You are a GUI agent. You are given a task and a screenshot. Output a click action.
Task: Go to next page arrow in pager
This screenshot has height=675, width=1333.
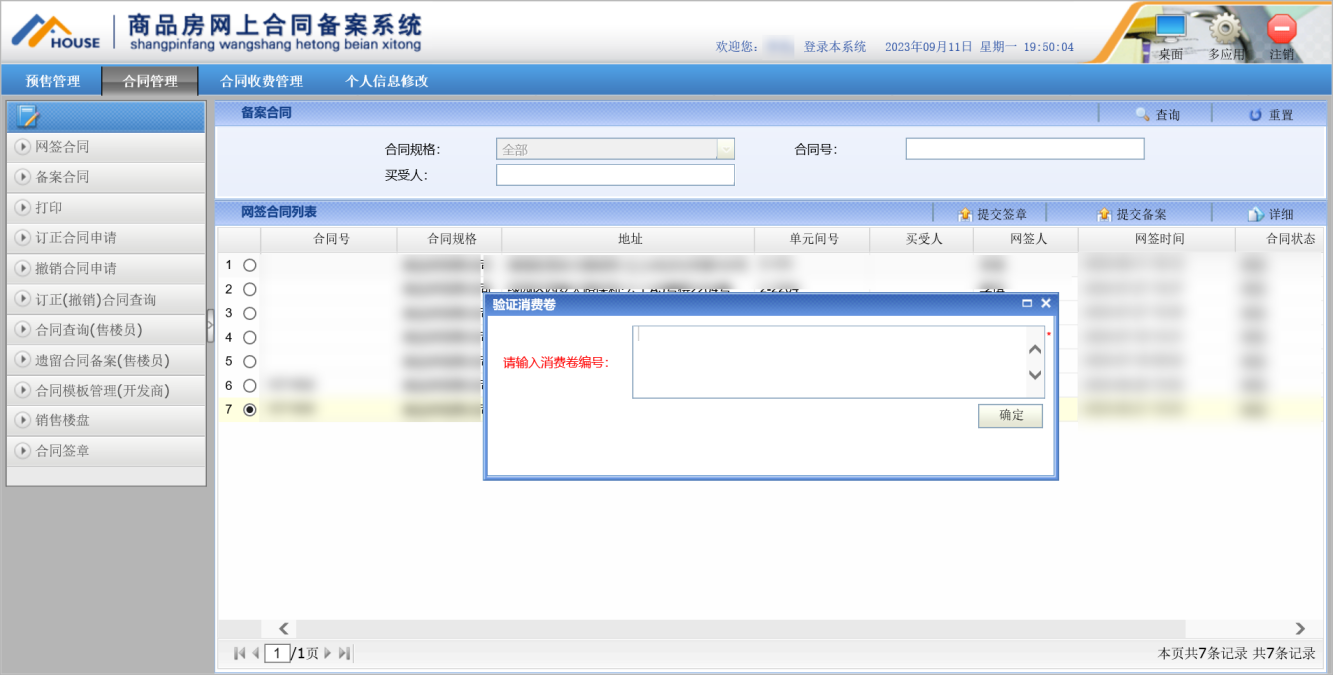click(x=327, y=653)
